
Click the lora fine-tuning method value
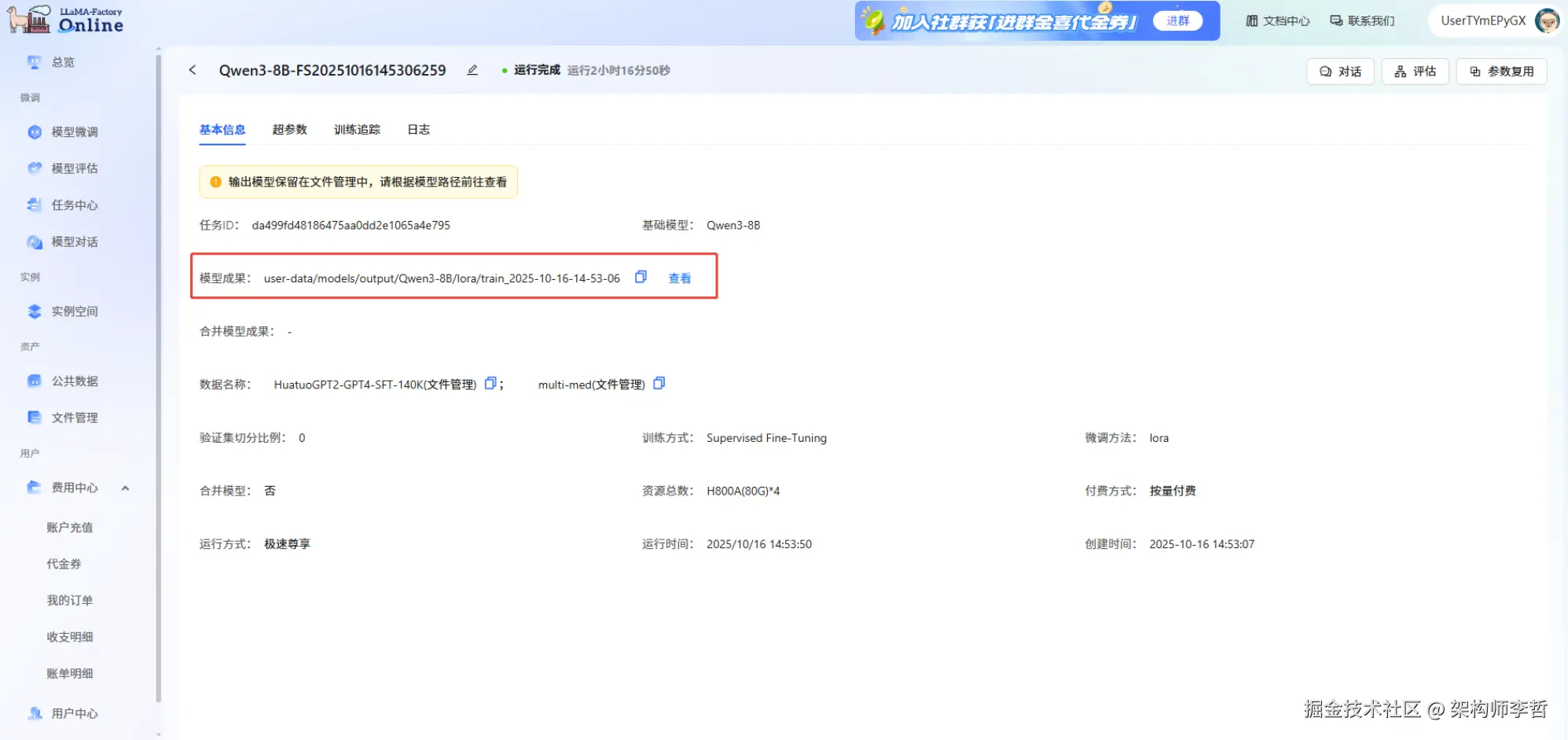(1159, 438)
